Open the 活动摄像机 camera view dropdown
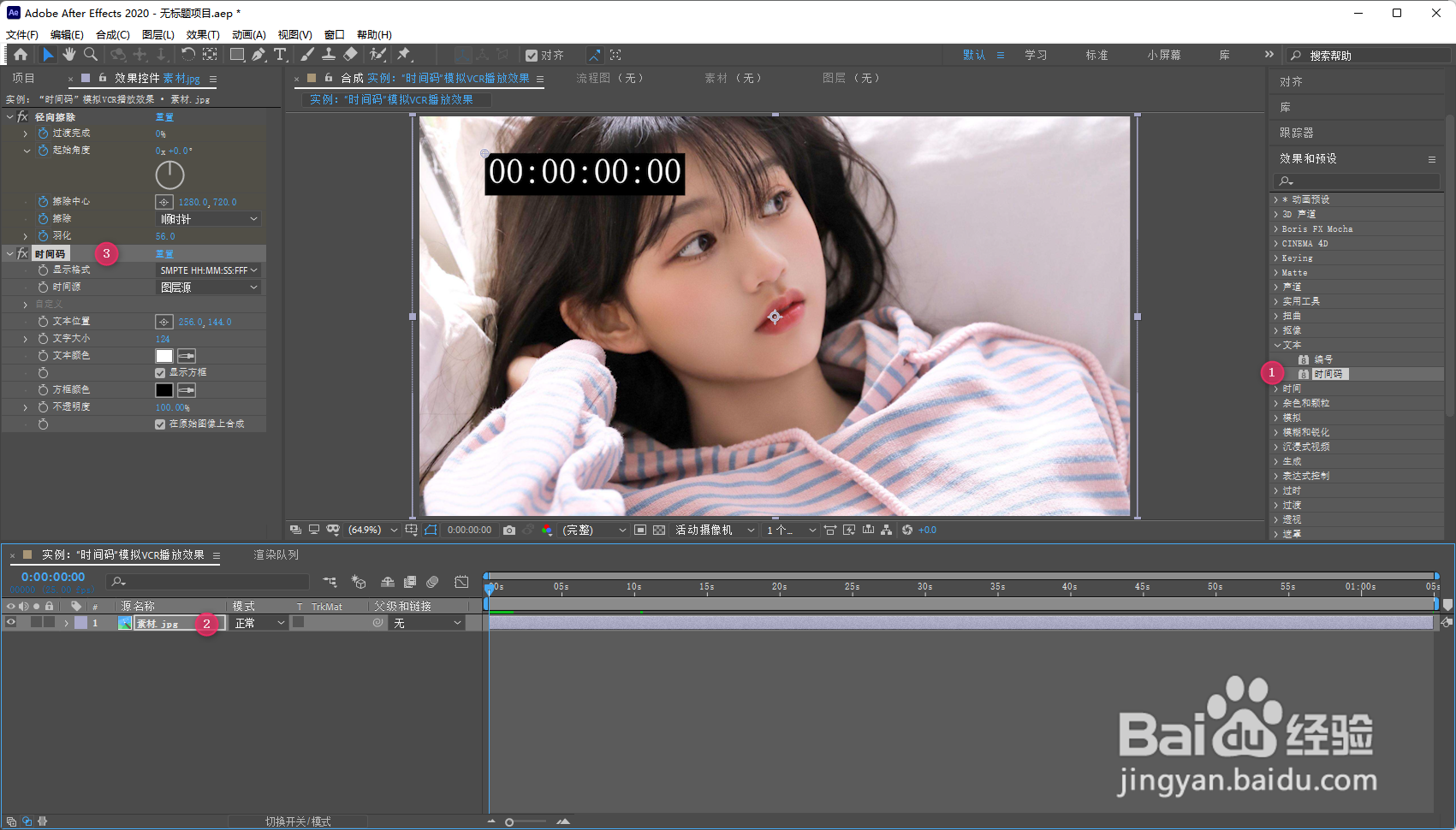This screenshot has height=830, width=1456. tap(715, 530)
